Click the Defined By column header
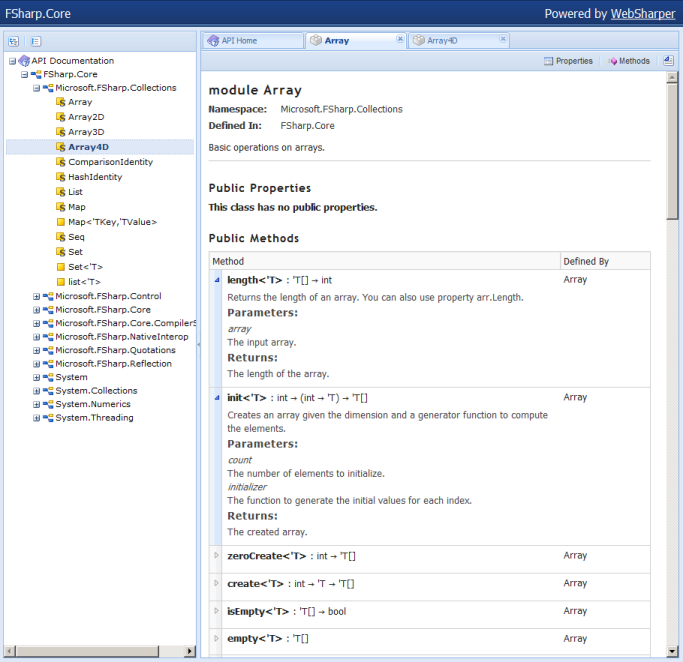 [x=605, y=261]
